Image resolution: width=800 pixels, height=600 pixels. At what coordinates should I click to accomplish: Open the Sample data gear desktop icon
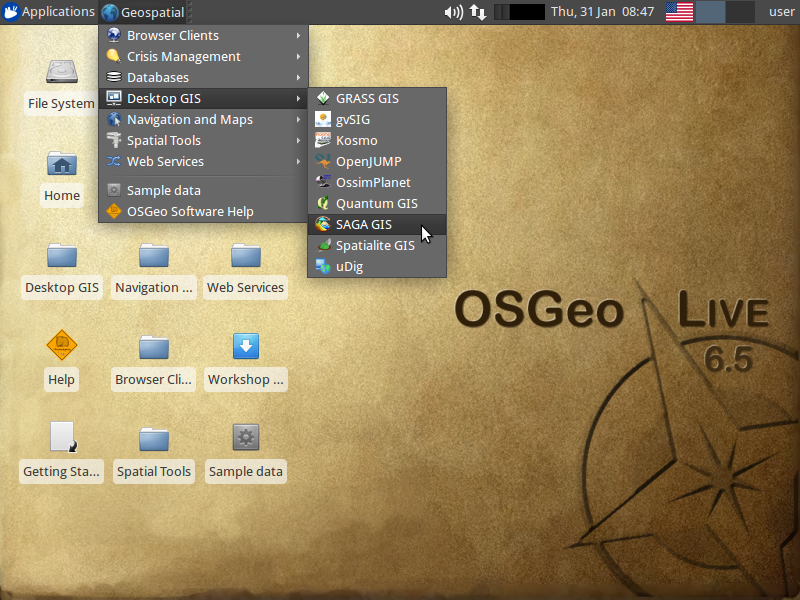245,437
